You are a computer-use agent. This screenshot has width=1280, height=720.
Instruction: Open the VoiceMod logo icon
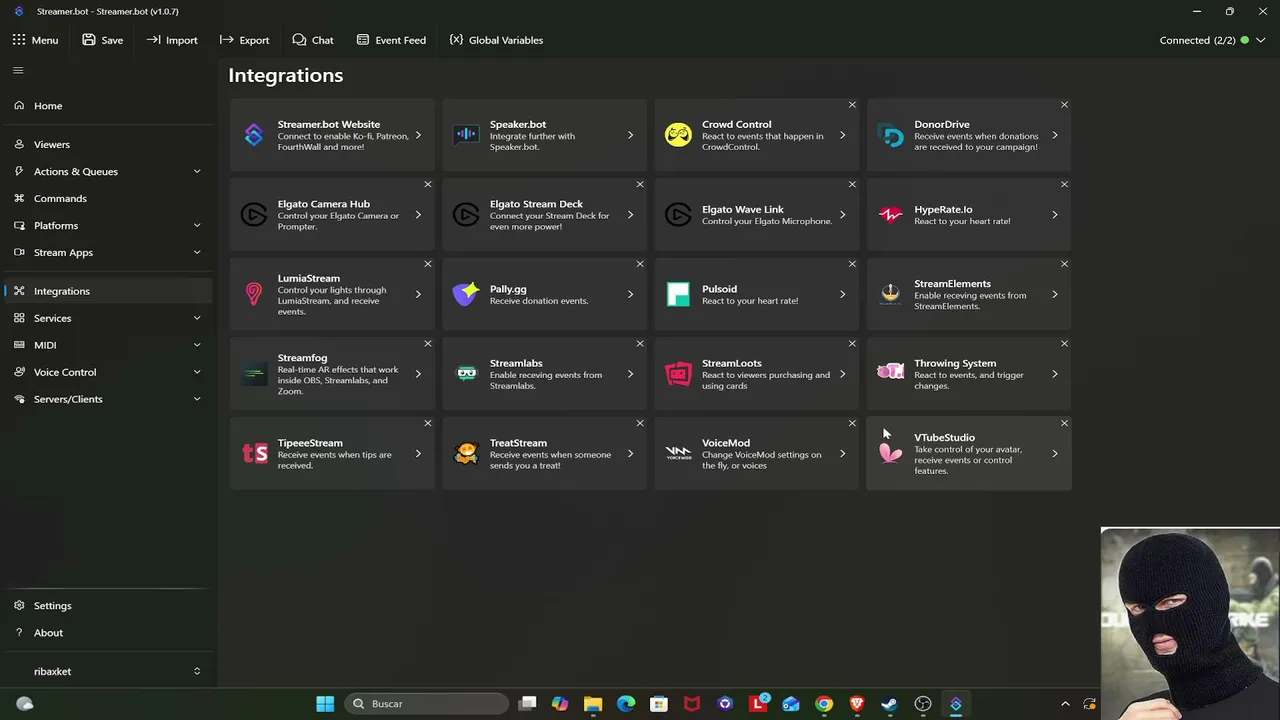pos(678,453)
